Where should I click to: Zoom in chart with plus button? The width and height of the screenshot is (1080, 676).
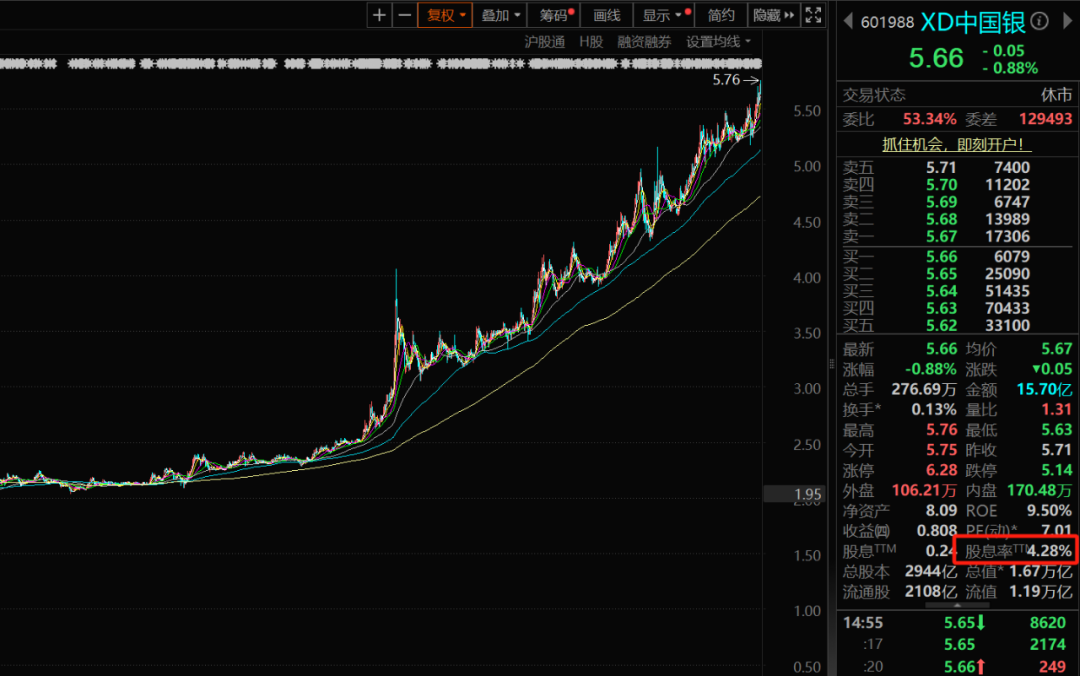(x=379, y=15)
